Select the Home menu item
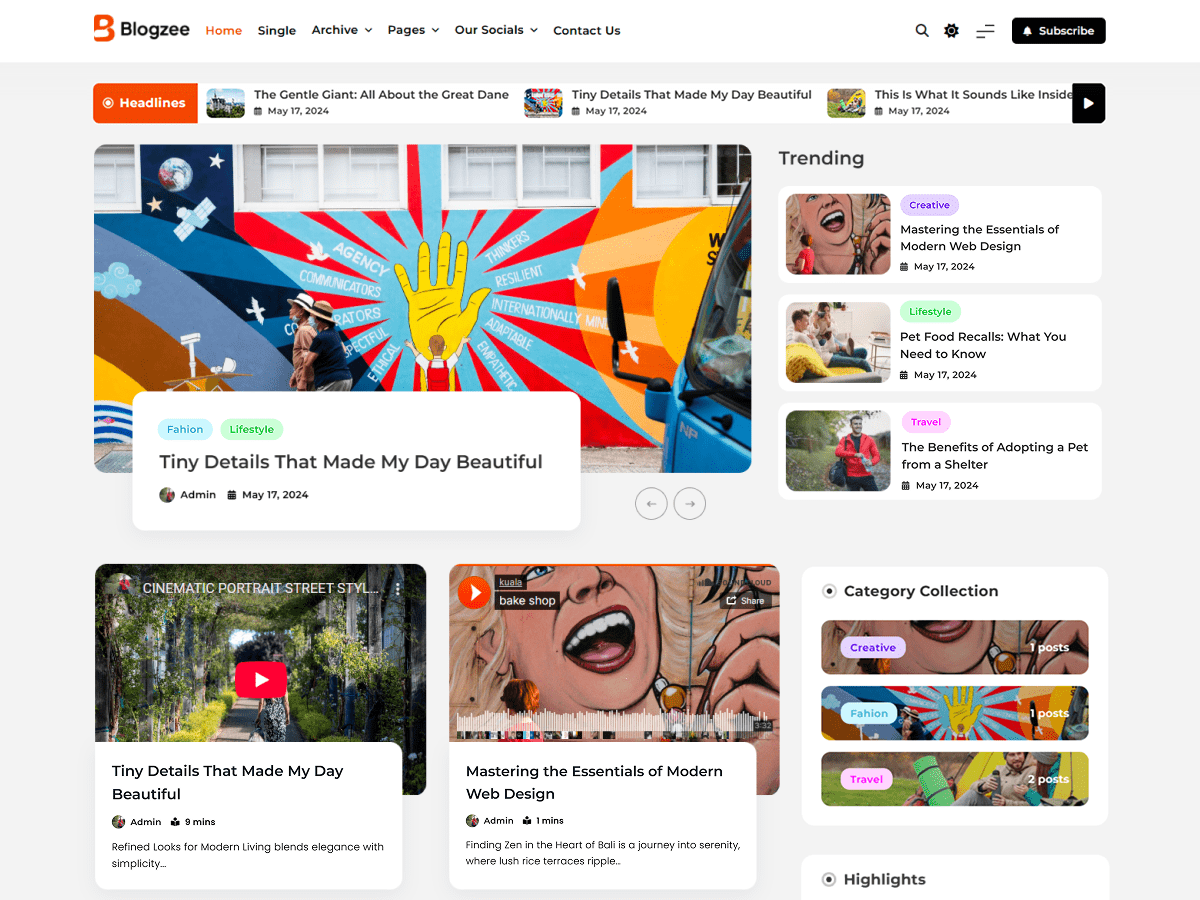1200x900 pixels. [223, 30]
